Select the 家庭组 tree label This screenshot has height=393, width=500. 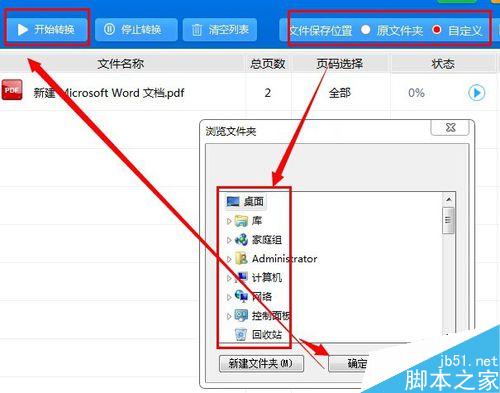pos(267,240)
